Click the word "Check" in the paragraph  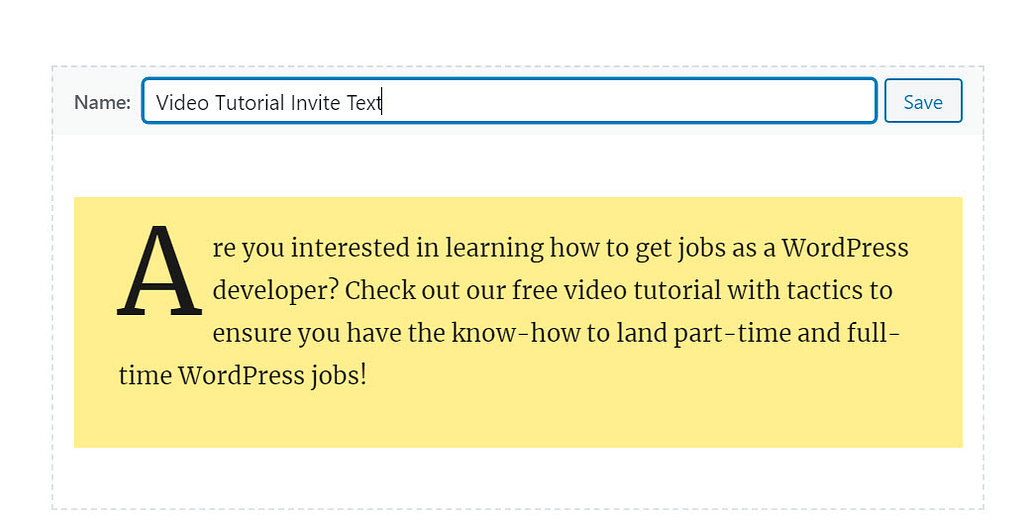[x=381, y=291]
